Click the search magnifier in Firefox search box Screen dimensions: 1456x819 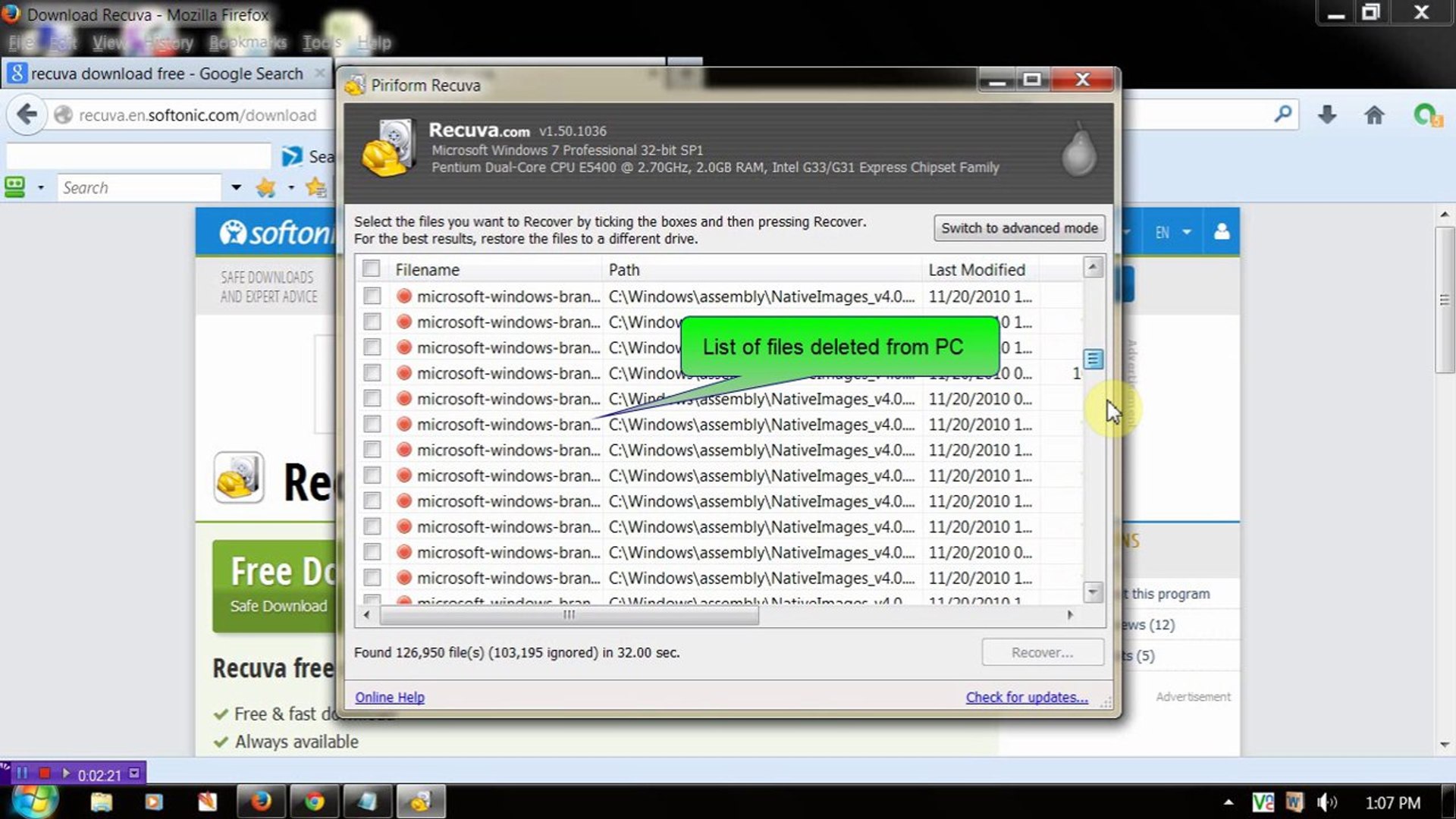1282,115
